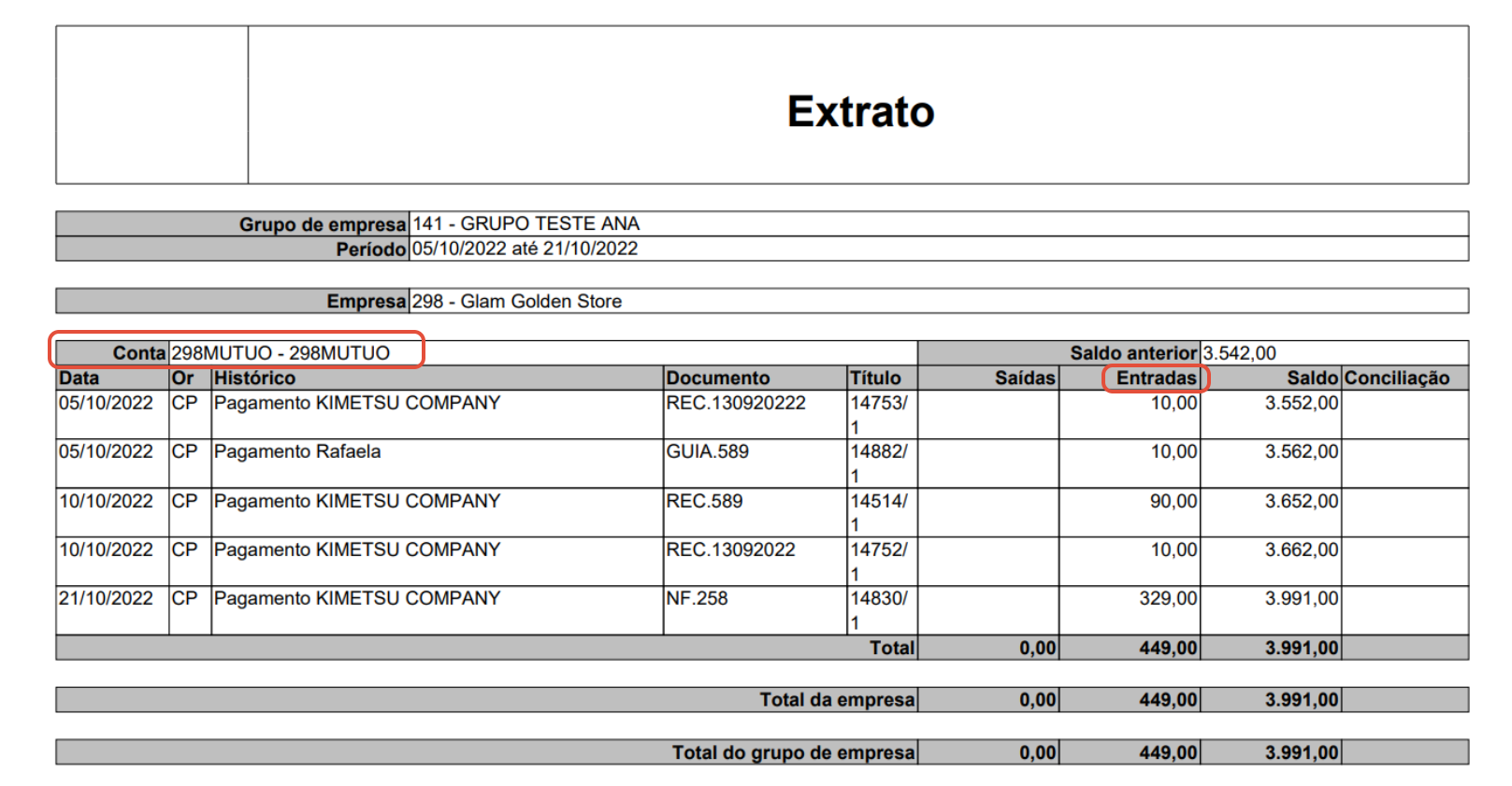Select title number 14752/1
Screen dimensions: 1512x786
pyautogui.click(x=879, y=562)
